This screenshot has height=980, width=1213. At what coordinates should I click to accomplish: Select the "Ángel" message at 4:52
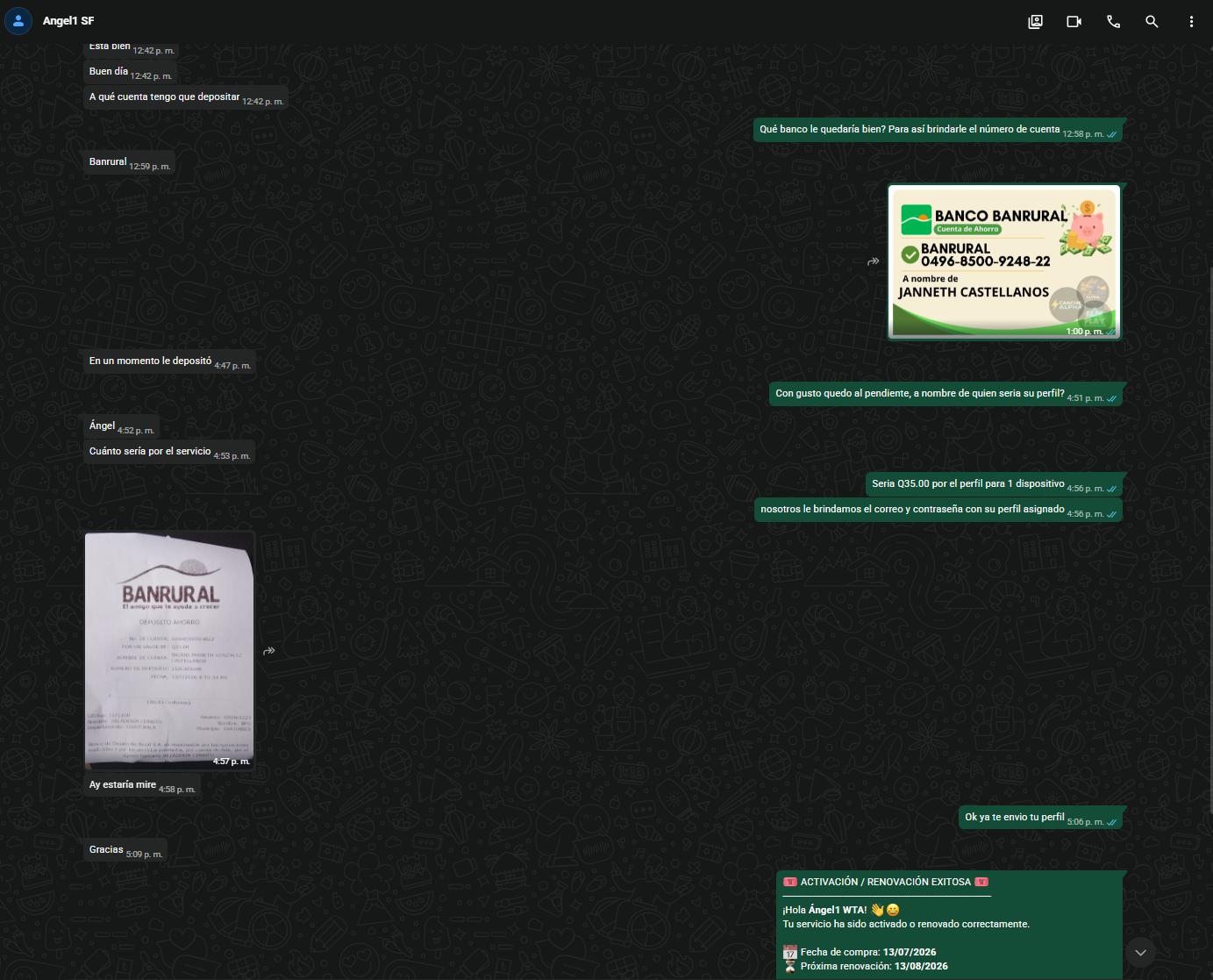[x=121, y=426]
